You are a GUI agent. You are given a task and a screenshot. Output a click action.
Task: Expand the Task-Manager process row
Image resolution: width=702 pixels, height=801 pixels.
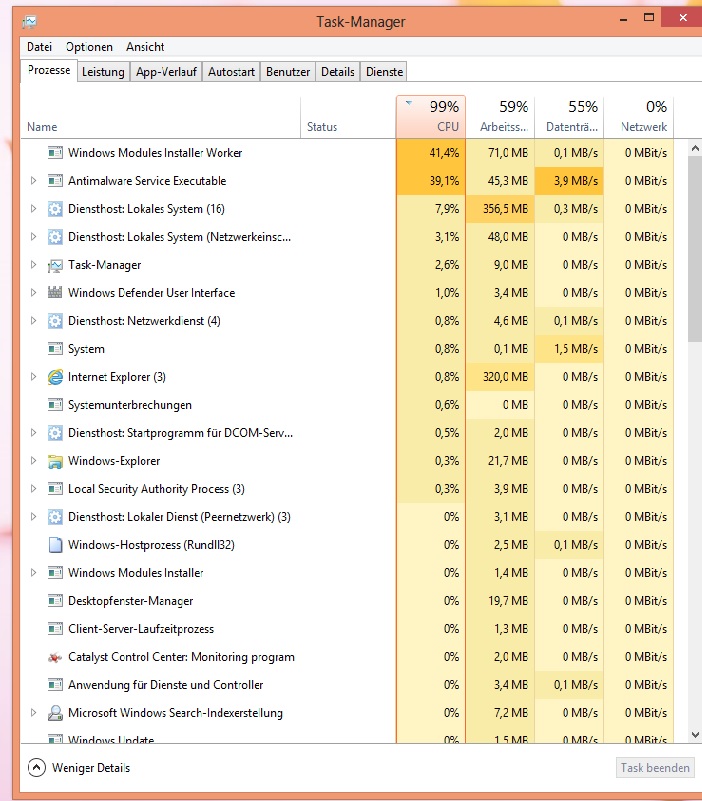[x=33, y=265]
